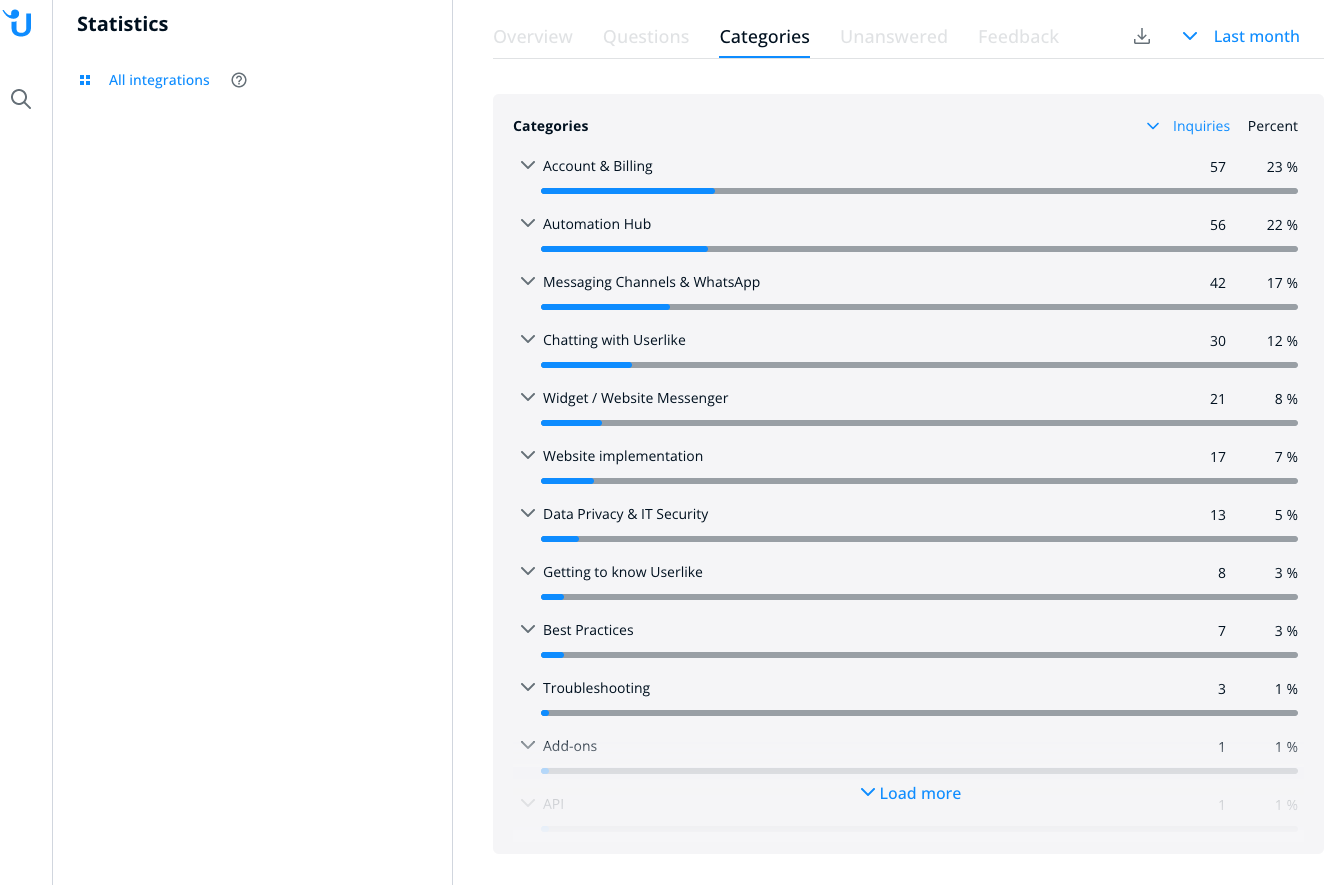Click Data Privacy & IT Security label

click(625, 514)
